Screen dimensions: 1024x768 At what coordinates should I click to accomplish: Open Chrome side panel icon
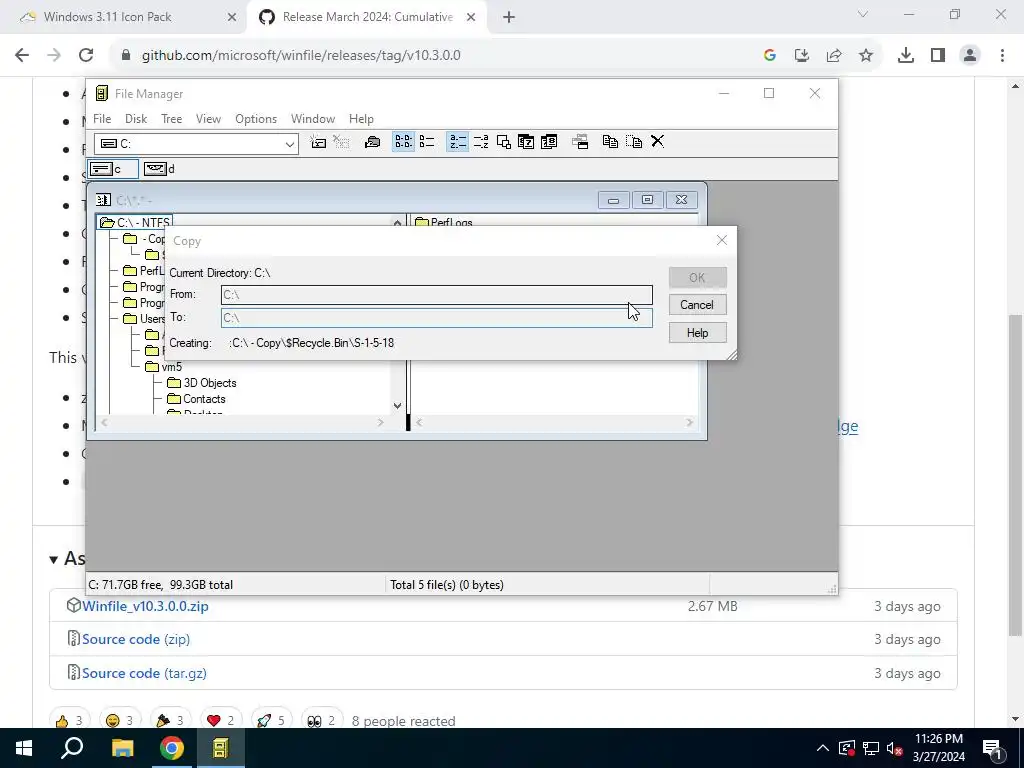[938, 56]
